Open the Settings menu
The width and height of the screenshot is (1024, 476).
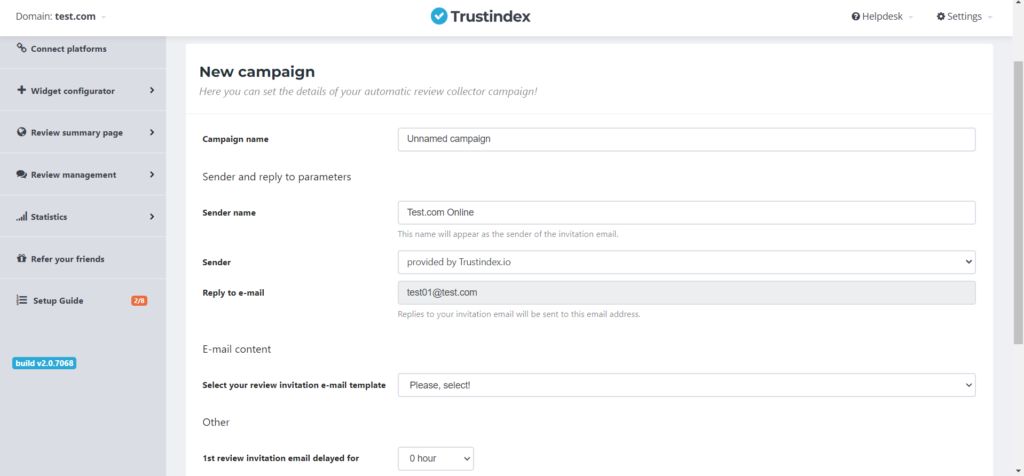click(964, 17)
